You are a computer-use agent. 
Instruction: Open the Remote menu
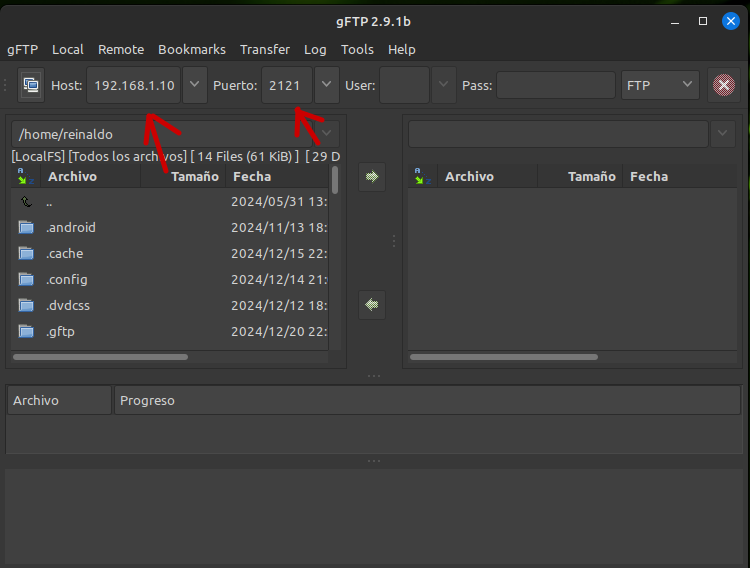[121, 50]
